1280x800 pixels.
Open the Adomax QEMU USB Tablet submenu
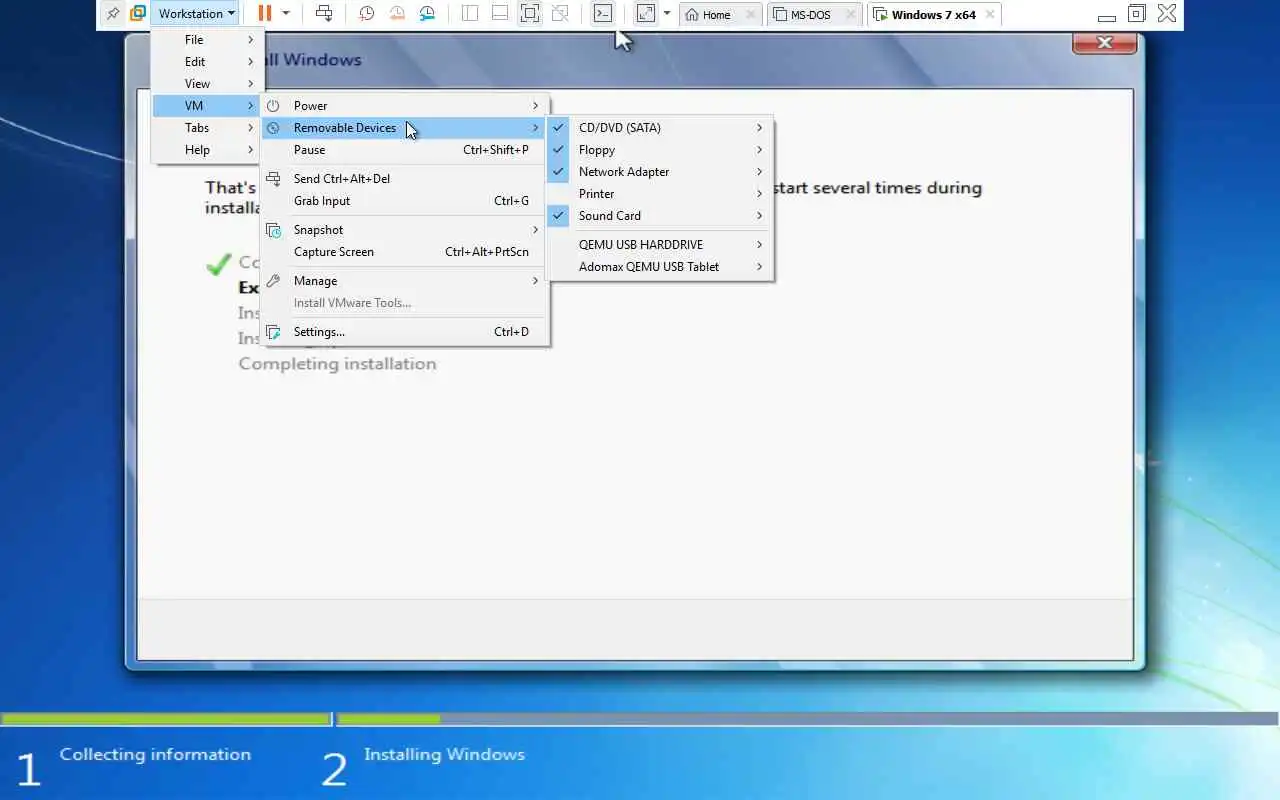[x=660, y=267]
